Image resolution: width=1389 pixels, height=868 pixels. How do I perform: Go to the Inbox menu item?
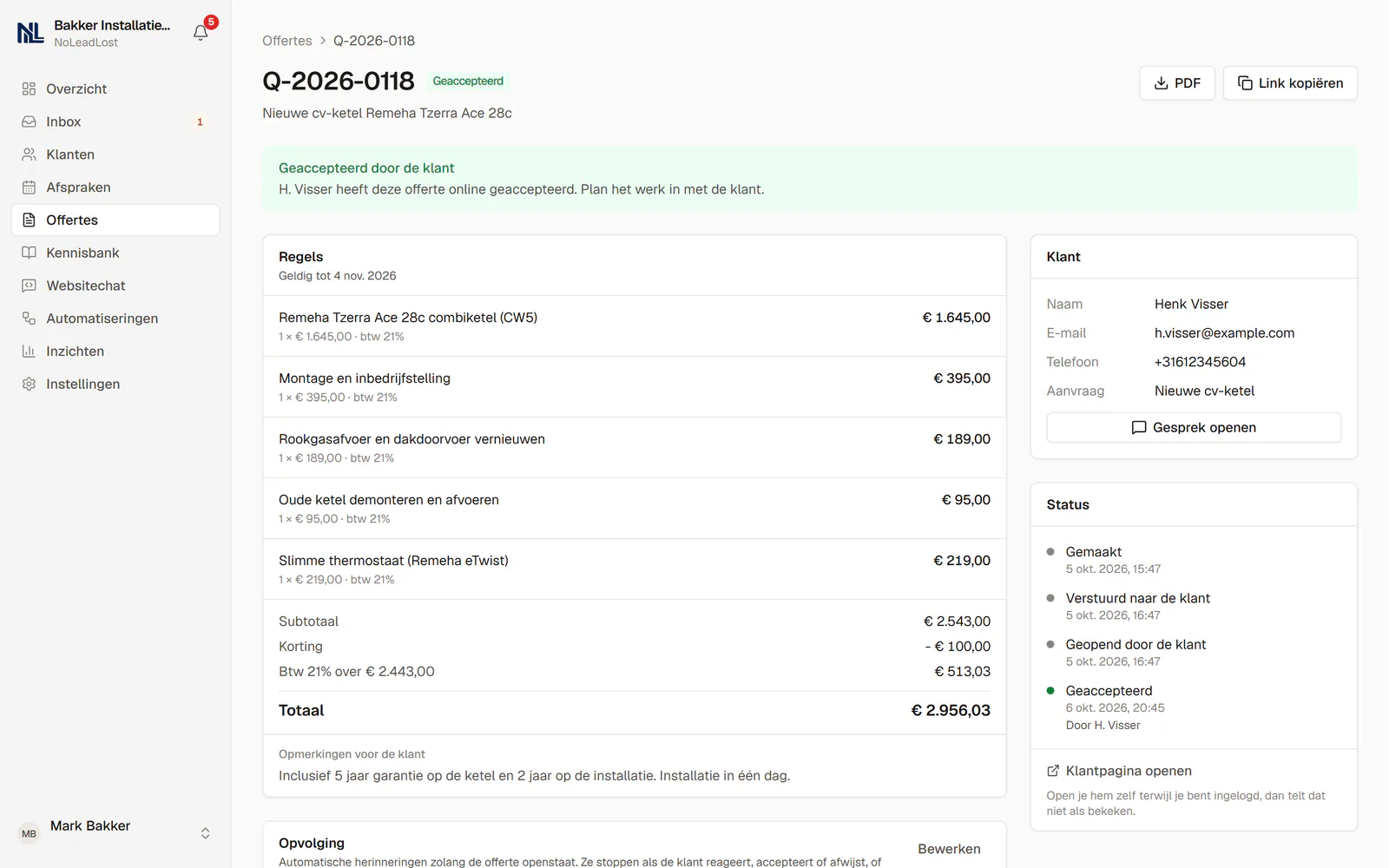(x=115, y=122)
